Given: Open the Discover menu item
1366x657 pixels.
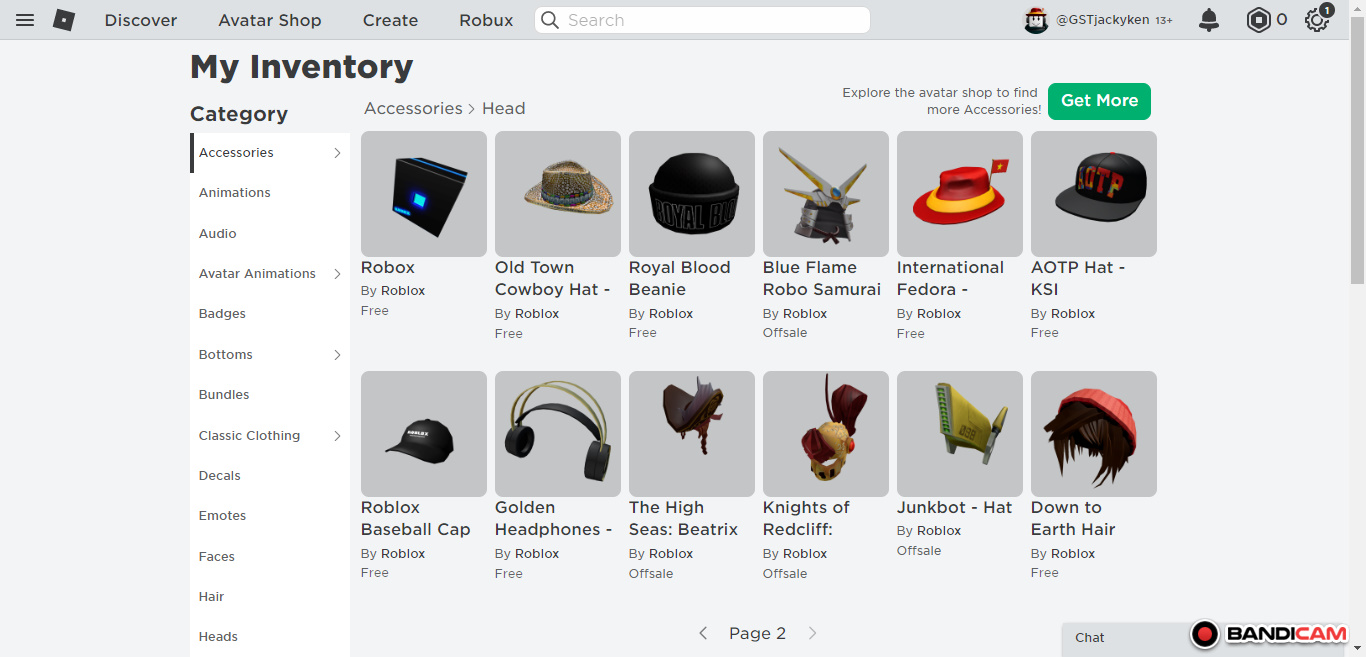Looking at the screenshot, I should (141, 20).
